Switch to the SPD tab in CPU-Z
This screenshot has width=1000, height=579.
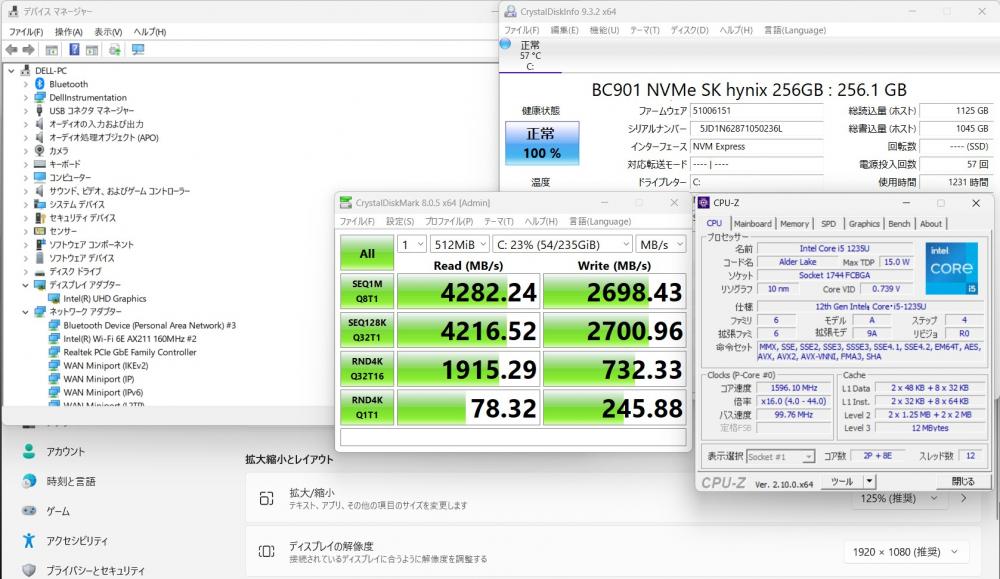click(x=828, y=224)
